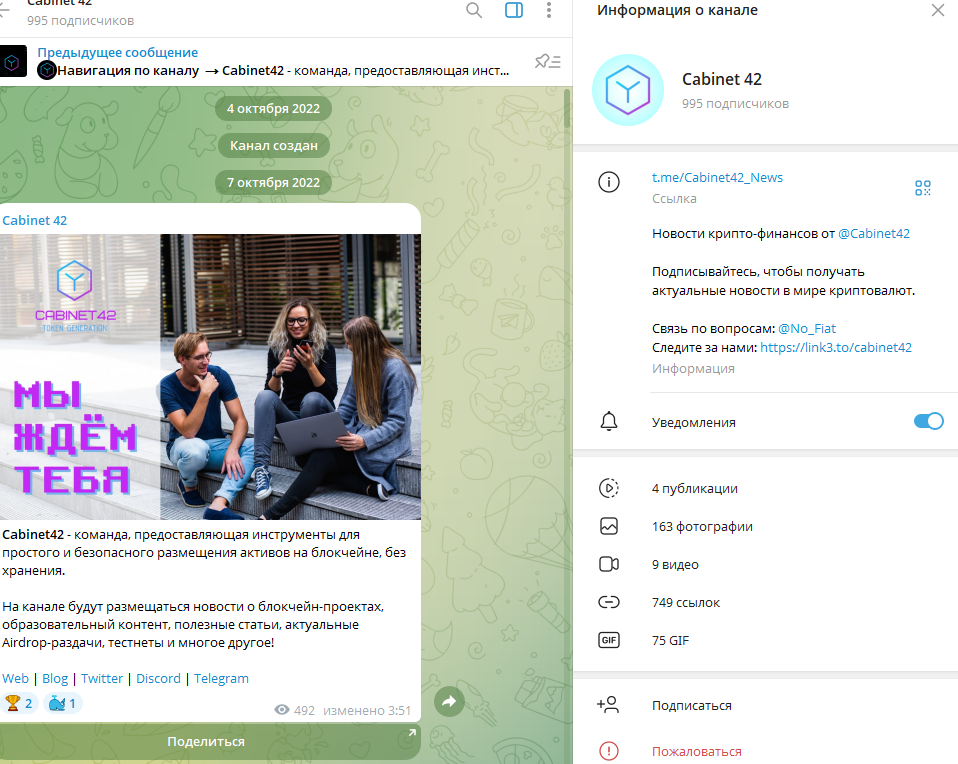Image resolution: width=958 pixels, height=764 pixels.
Task: Toggle the side panel layout icon
Action: [x=514, y=10]
